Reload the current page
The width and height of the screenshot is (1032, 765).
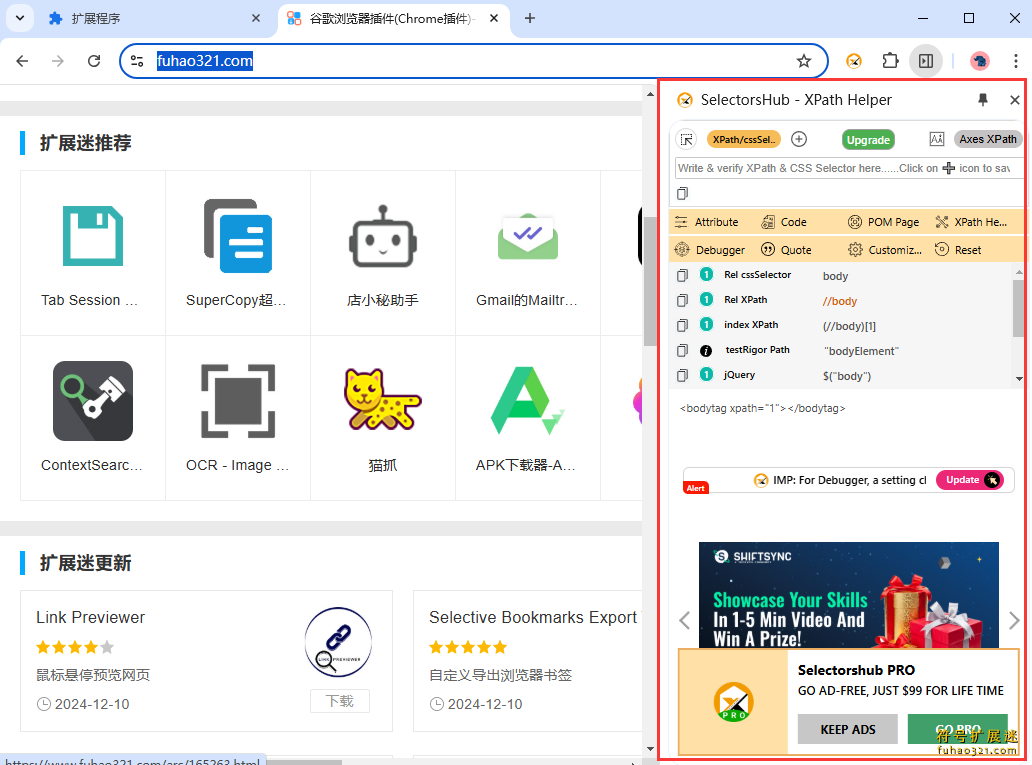coord(94,61)
